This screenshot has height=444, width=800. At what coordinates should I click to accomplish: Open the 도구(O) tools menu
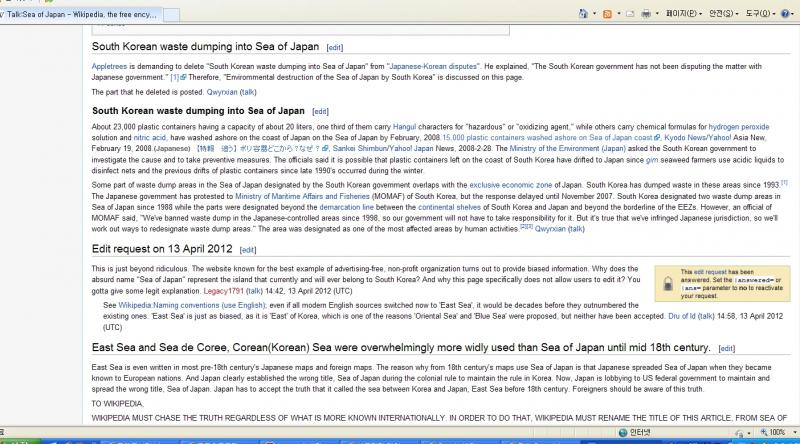coord(756,15)
